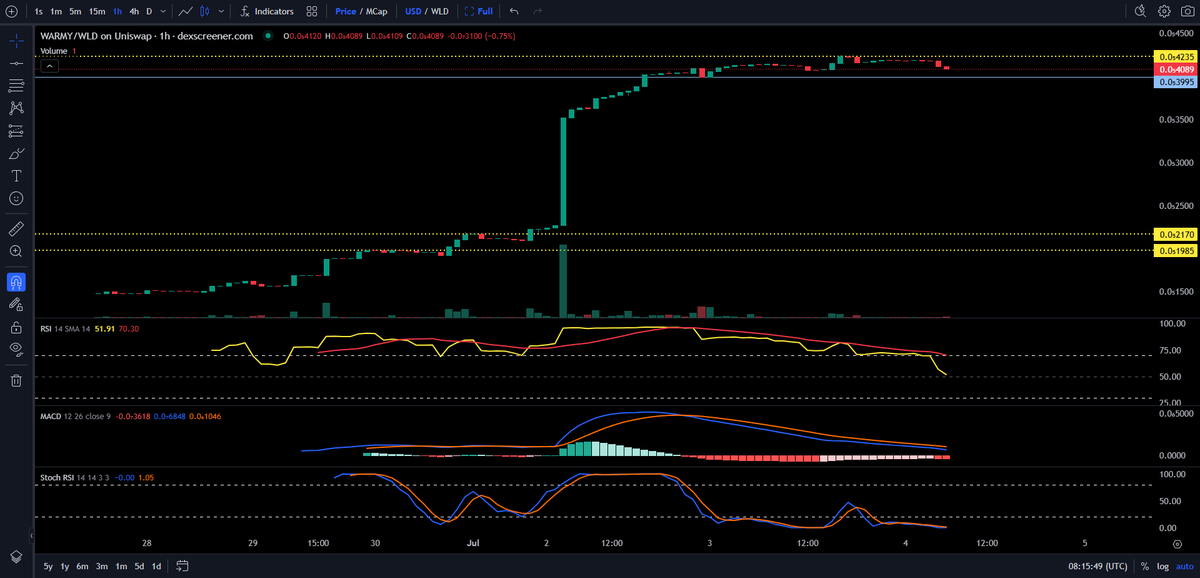The image size is (1200, 578).
Task: Toggle Full screen mode
Action: (479, 11)
